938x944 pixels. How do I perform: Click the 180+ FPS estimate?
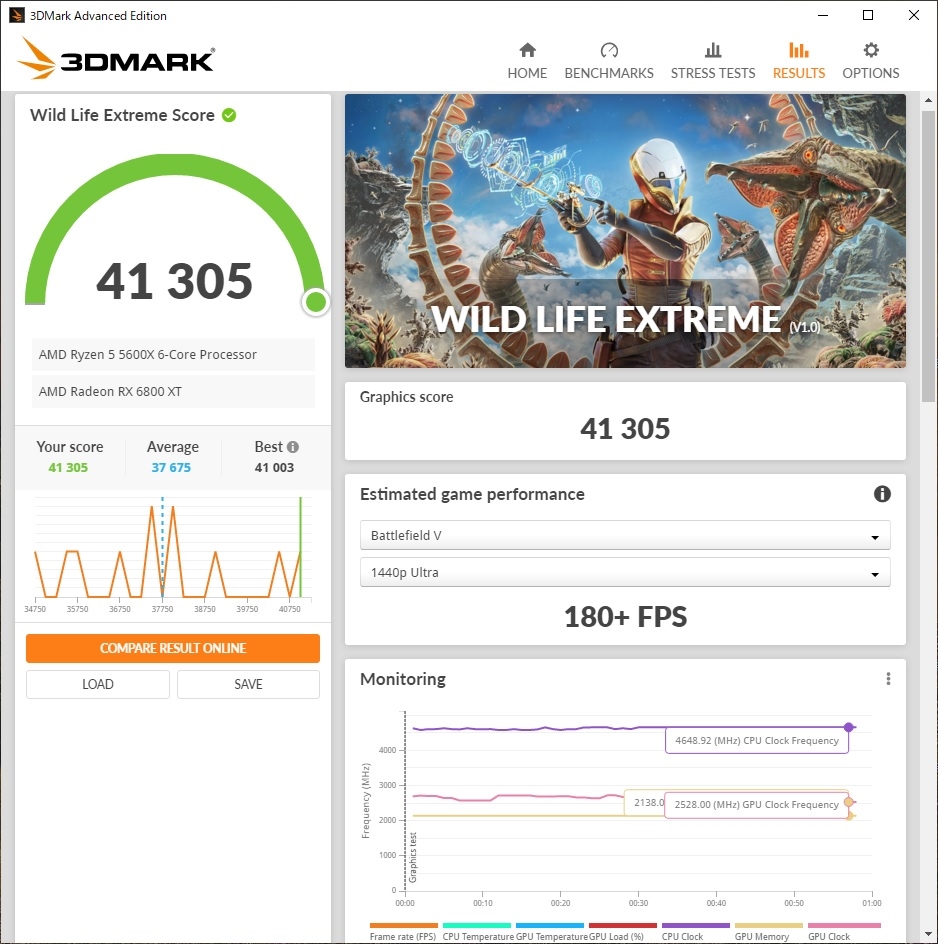626,616
